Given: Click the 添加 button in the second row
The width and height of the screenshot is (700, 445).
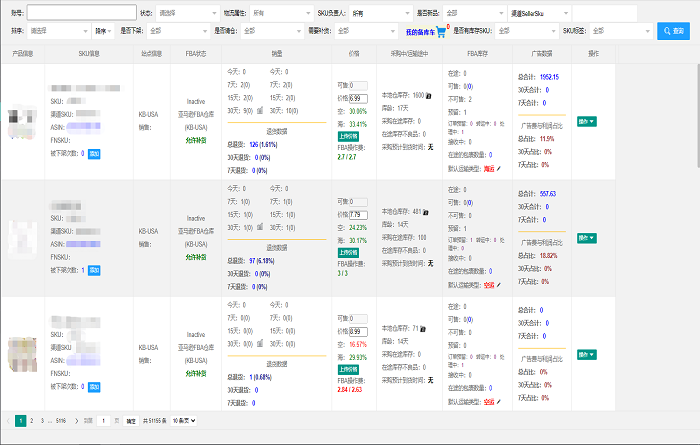Looking at the screenshot, I should (x=94, y=270).
